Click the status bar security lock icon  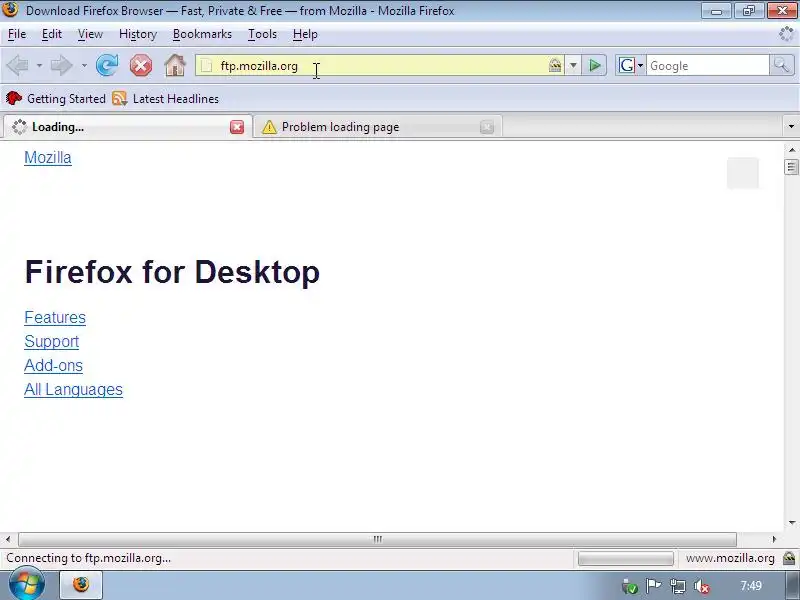click(x=789, y=558)
